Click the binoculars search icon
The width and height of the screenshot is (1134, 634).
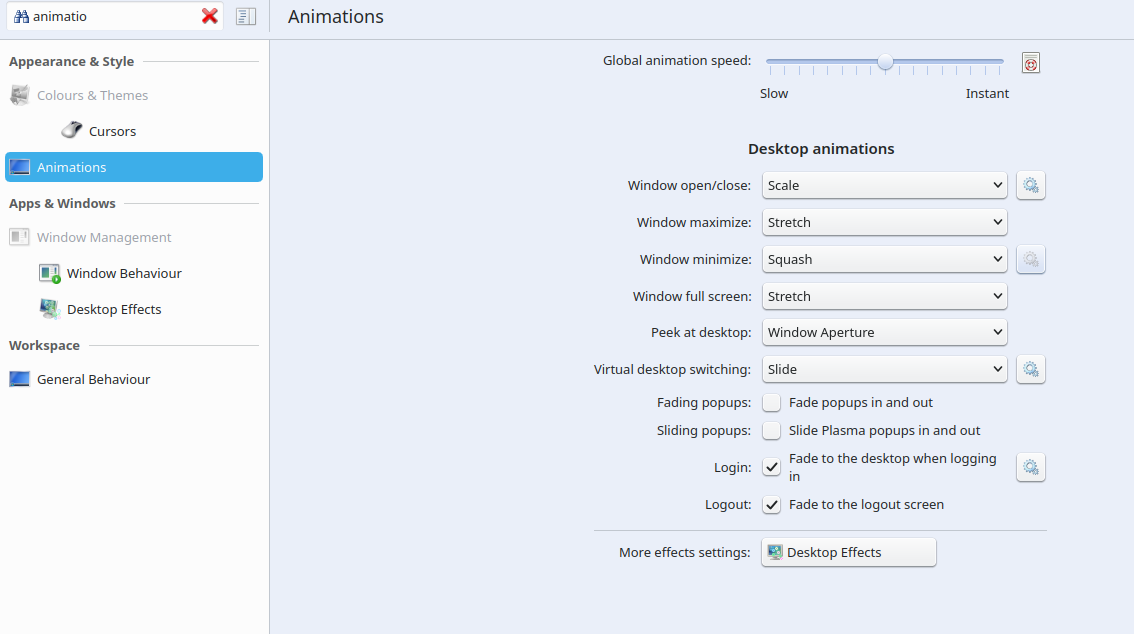click(x=22, y=17)
